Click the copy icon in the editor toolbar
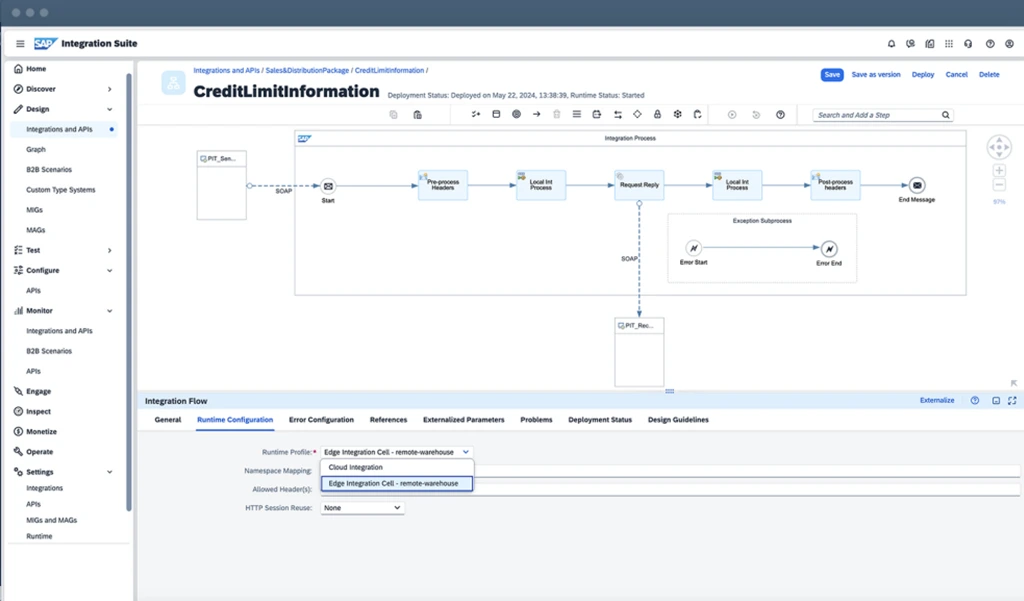This screenshot has width=1024, height=601. pos(393,114)
